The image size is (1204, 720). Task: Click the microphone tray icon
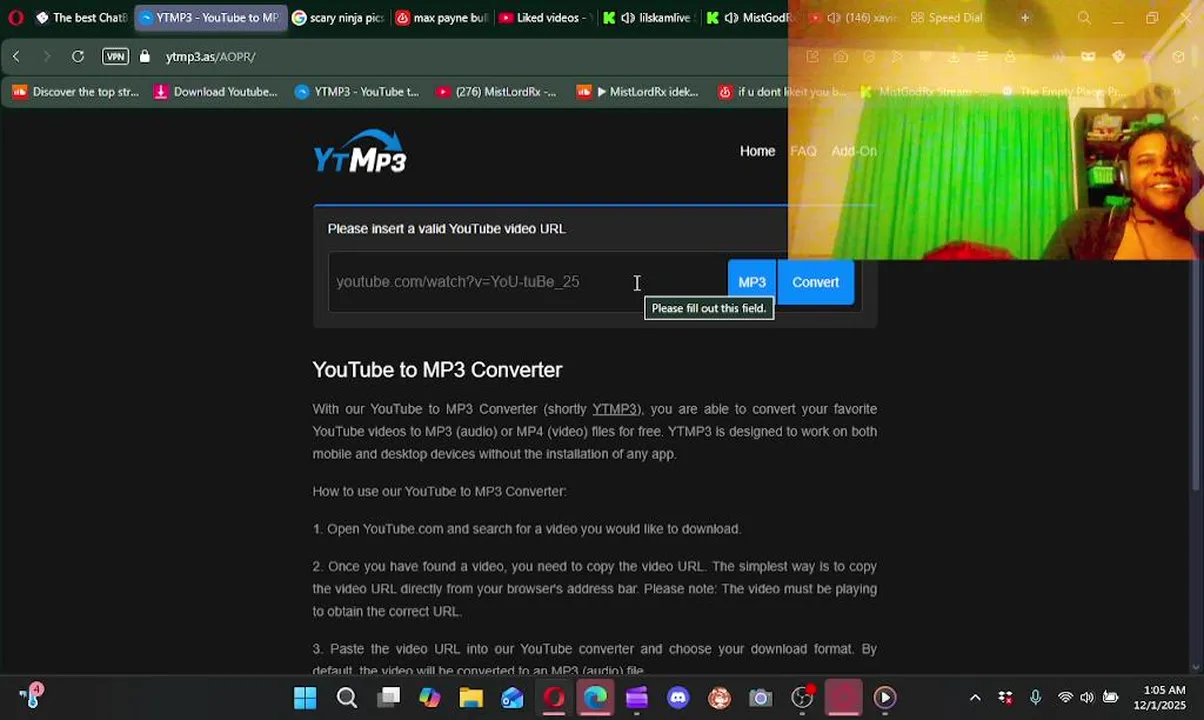click(1036, 697)
